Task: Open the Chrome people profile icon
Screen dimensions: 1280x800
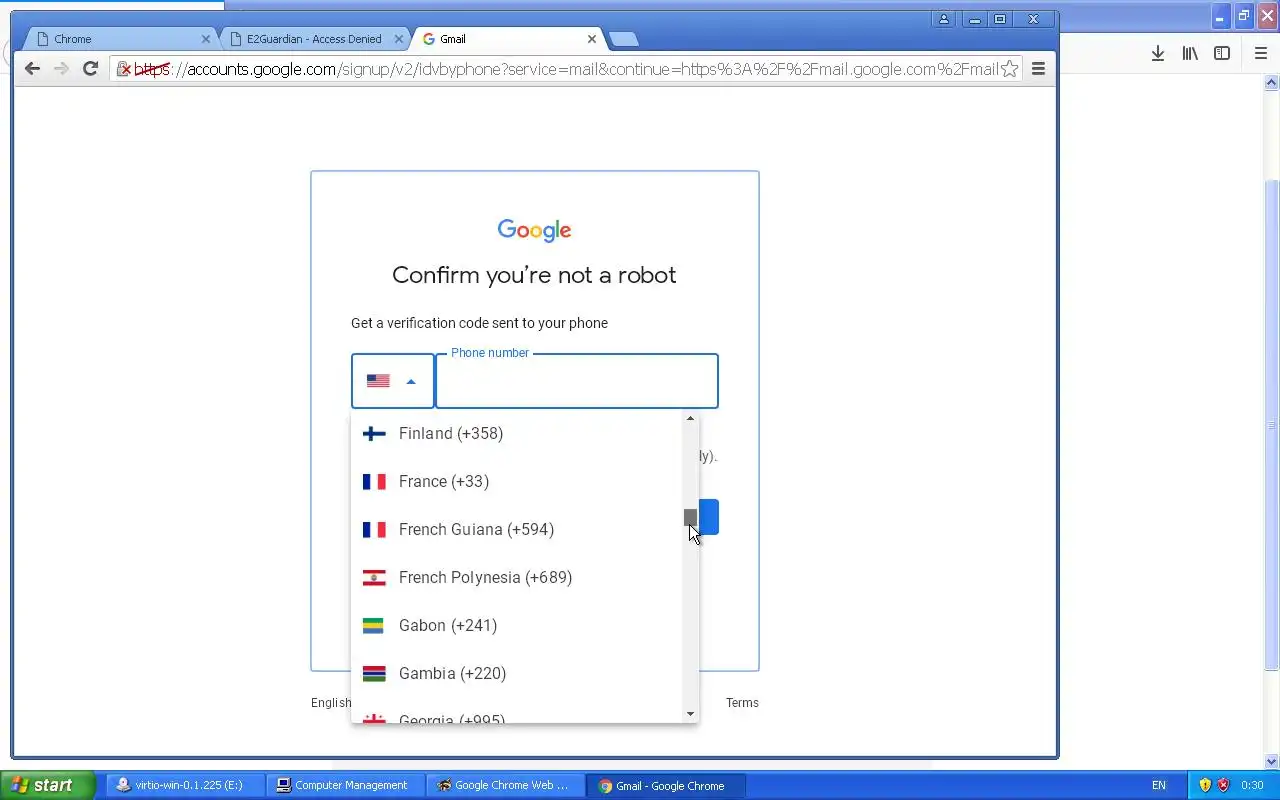Action: [x=943, y=19]
